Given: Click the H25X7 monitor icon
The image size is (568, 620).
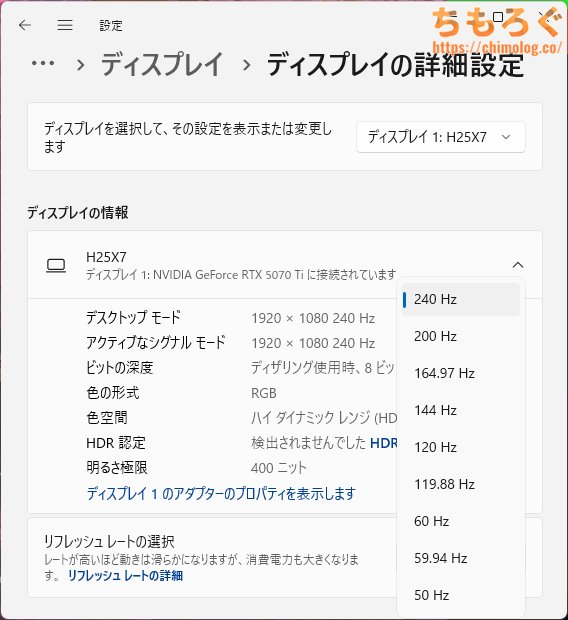Looking at the screenshot, I should [x=56, y=266].
